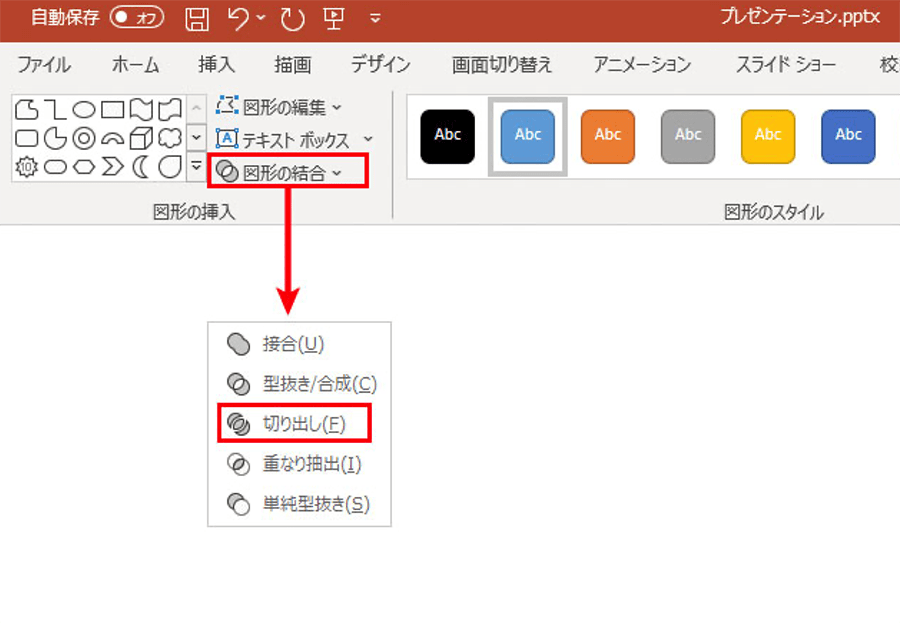Select the oval shape
The width and height of the screenshot is (900, 623).
tap(84, 109)
